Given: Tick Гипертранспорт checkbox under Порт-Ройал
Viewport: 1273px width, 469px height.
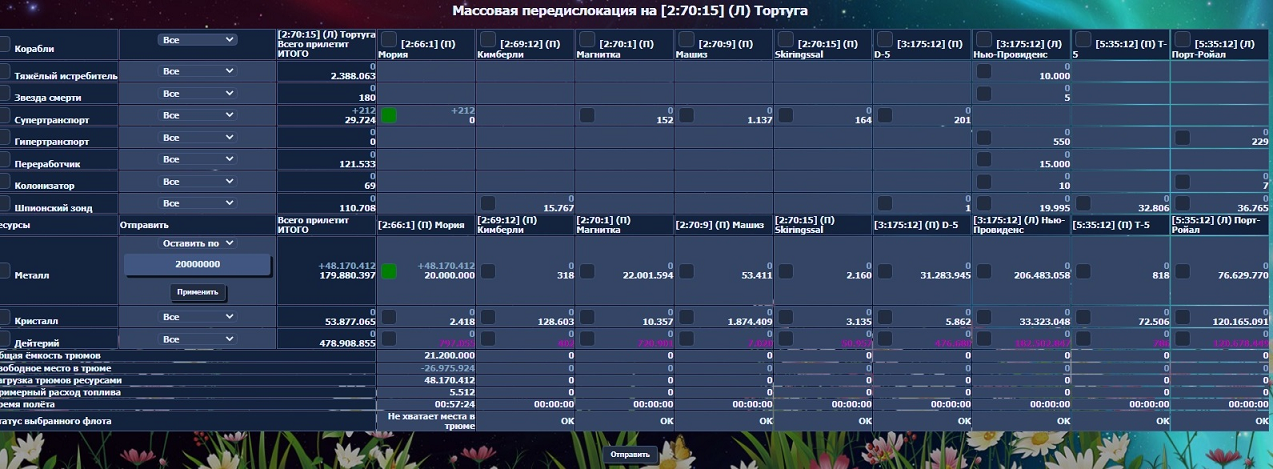Looking at the screenshot, I should point(1182,137).
